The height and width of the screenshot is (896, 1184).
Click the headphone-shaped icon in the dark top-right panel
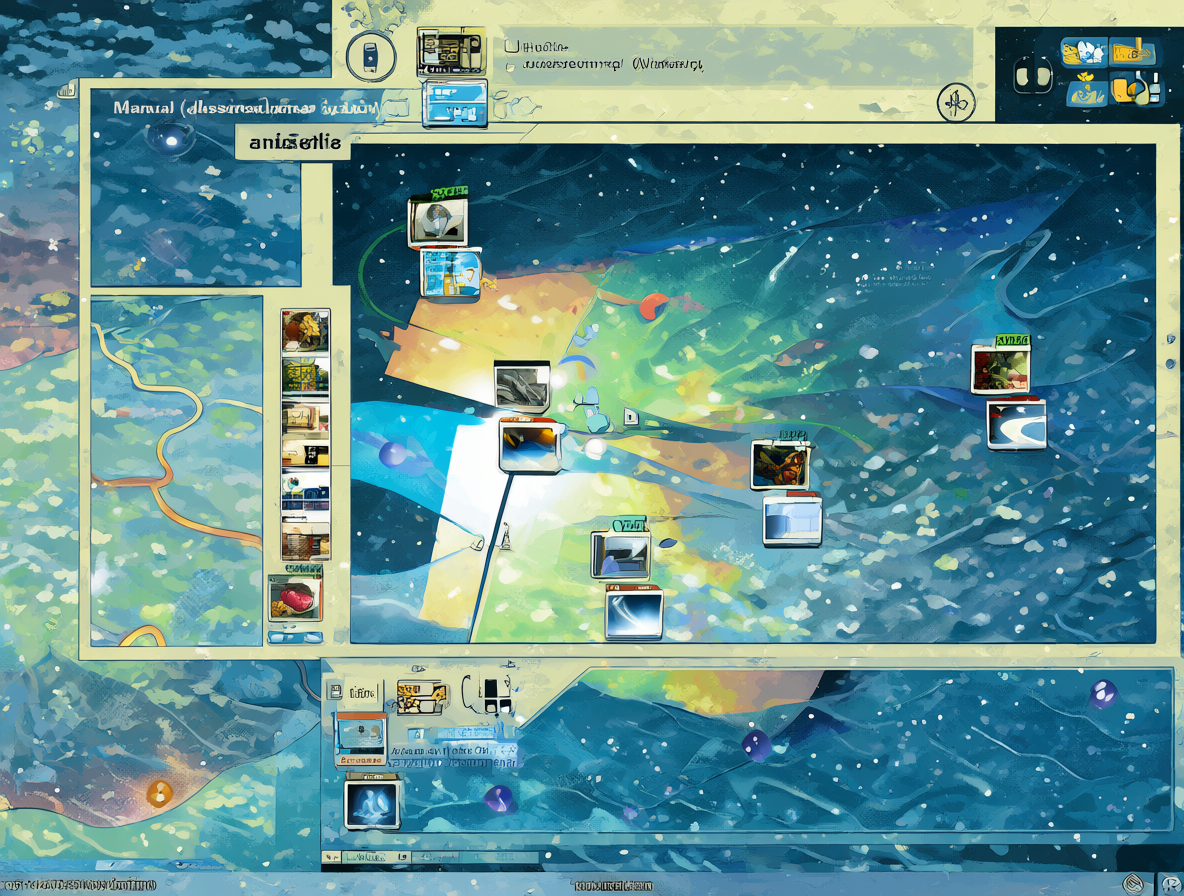1032,75
